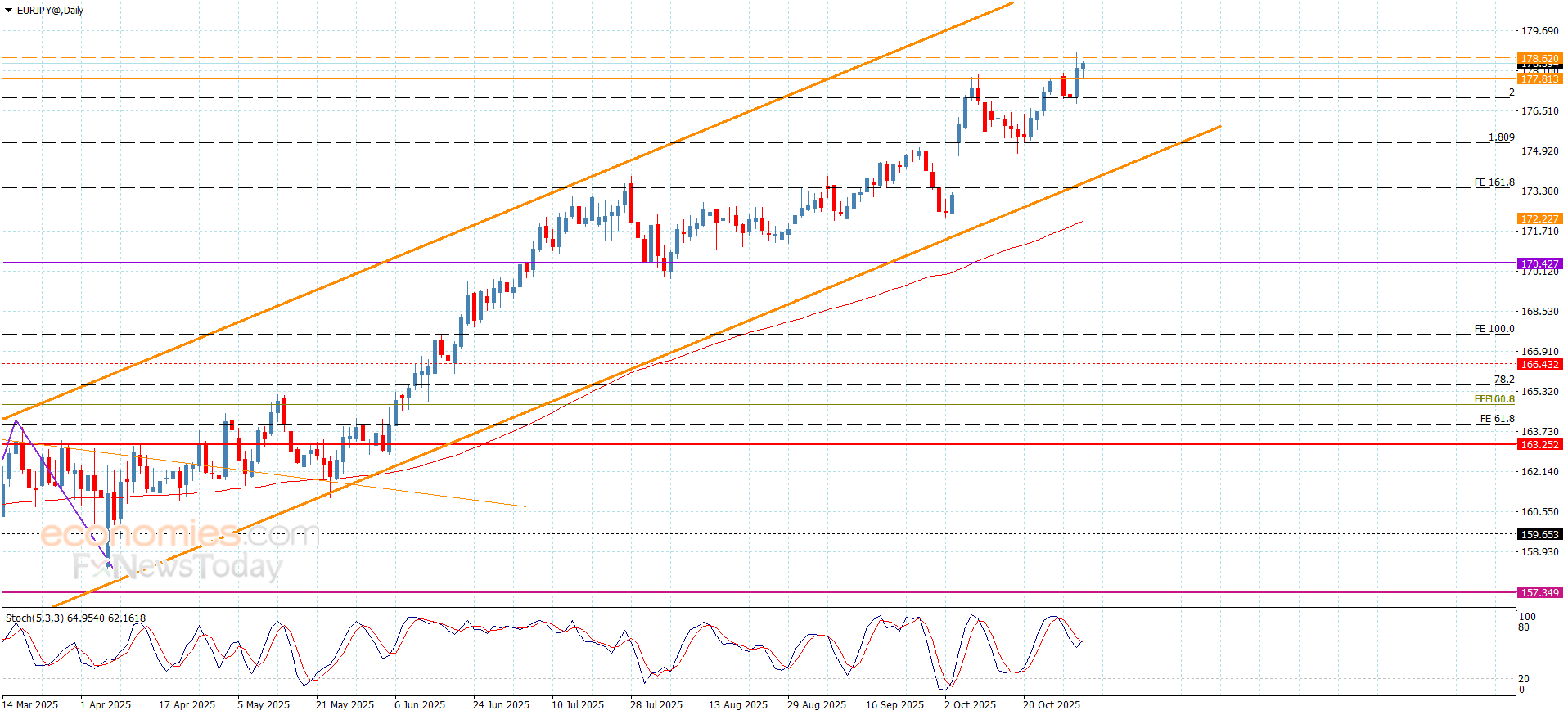Select the 20 Oct 2025 date label
This screenshot has width=1568, height=715.
pyautogui.click(x=1052, y=704)
